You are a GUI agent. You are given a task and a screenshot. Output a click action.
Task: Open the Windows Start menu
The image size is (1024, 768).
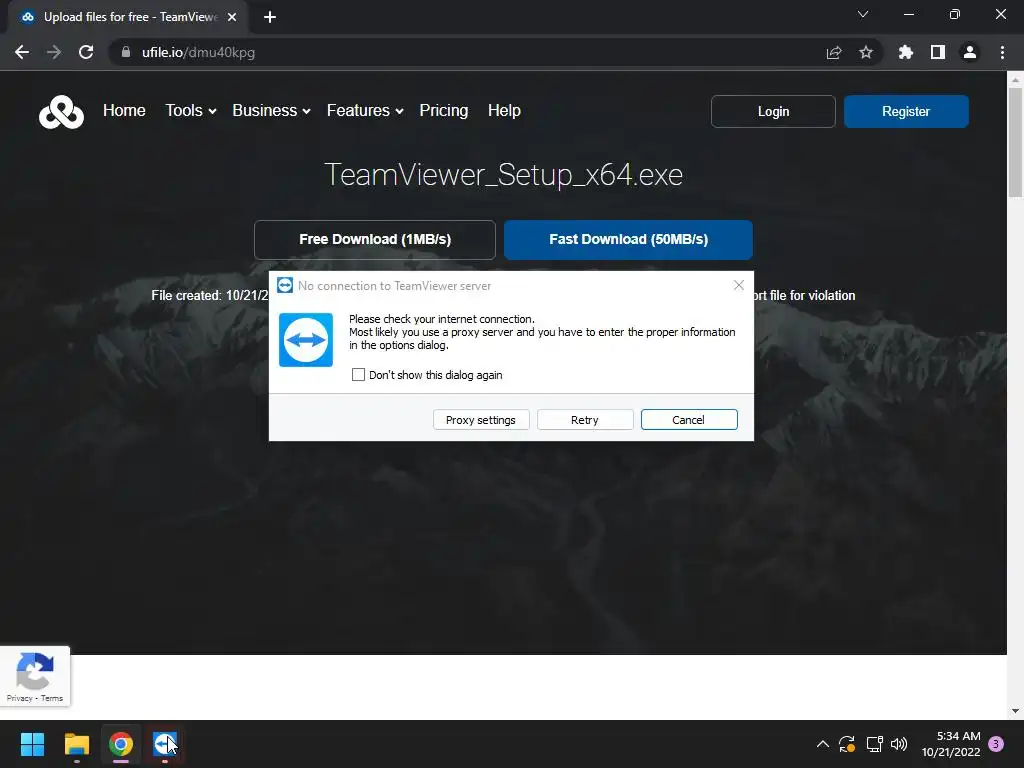[32, 744]
